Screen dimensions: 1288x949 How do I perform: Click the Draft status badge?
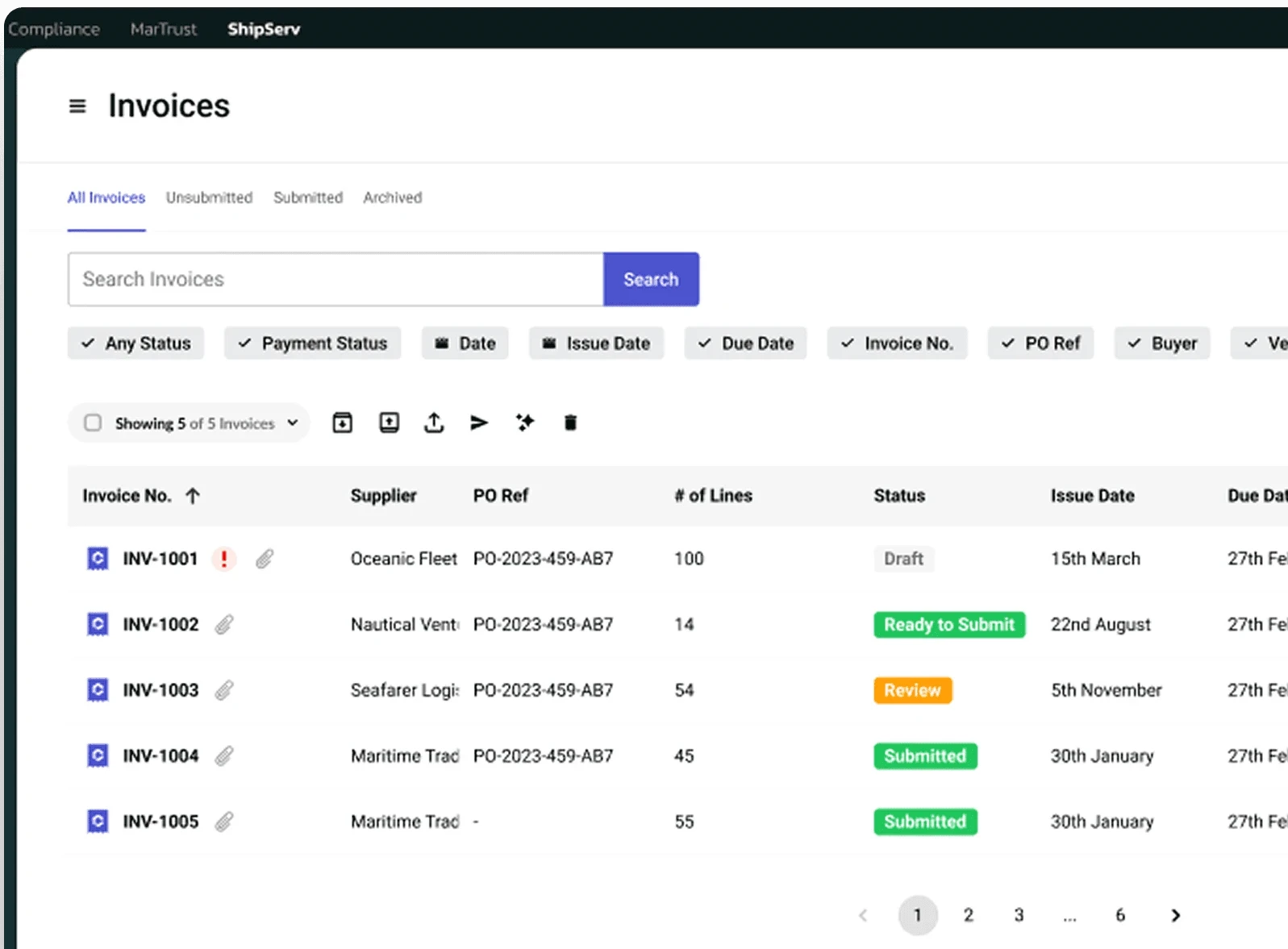[904, 559]
